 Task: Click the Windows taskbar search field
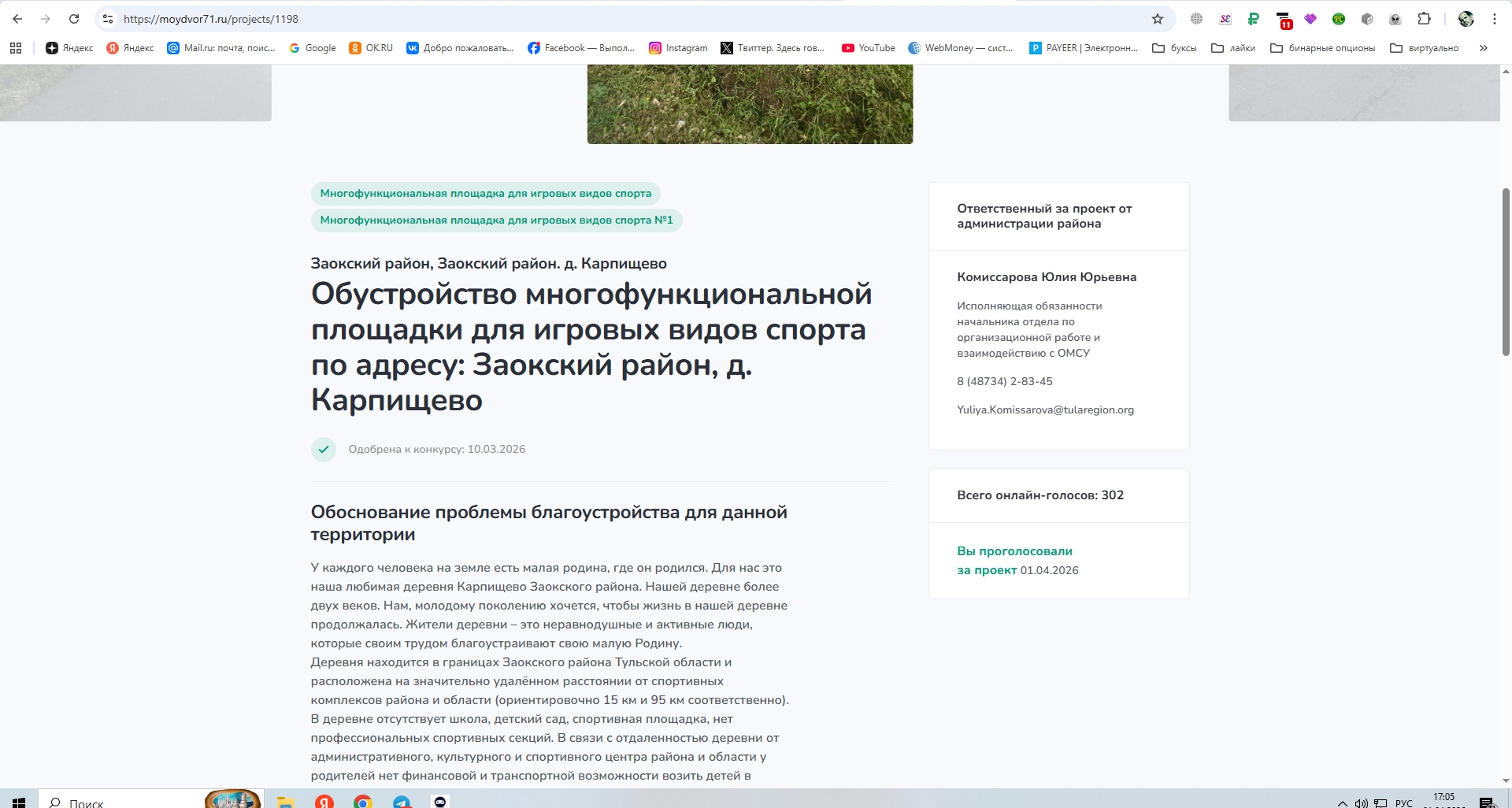point(118,802)
